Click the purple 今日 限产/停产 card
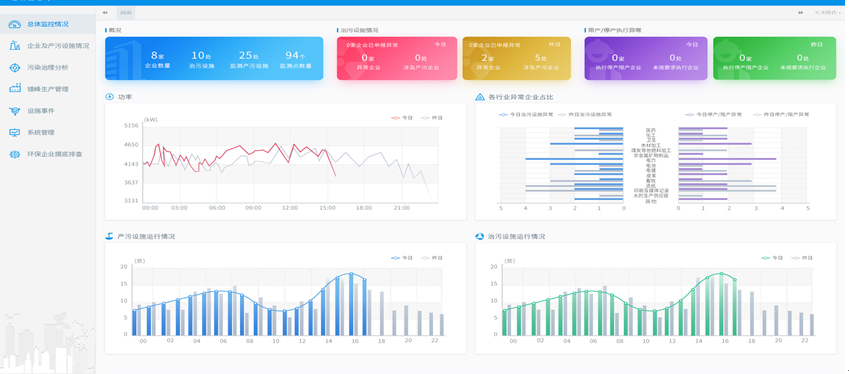849x374 pixels. 645,58
